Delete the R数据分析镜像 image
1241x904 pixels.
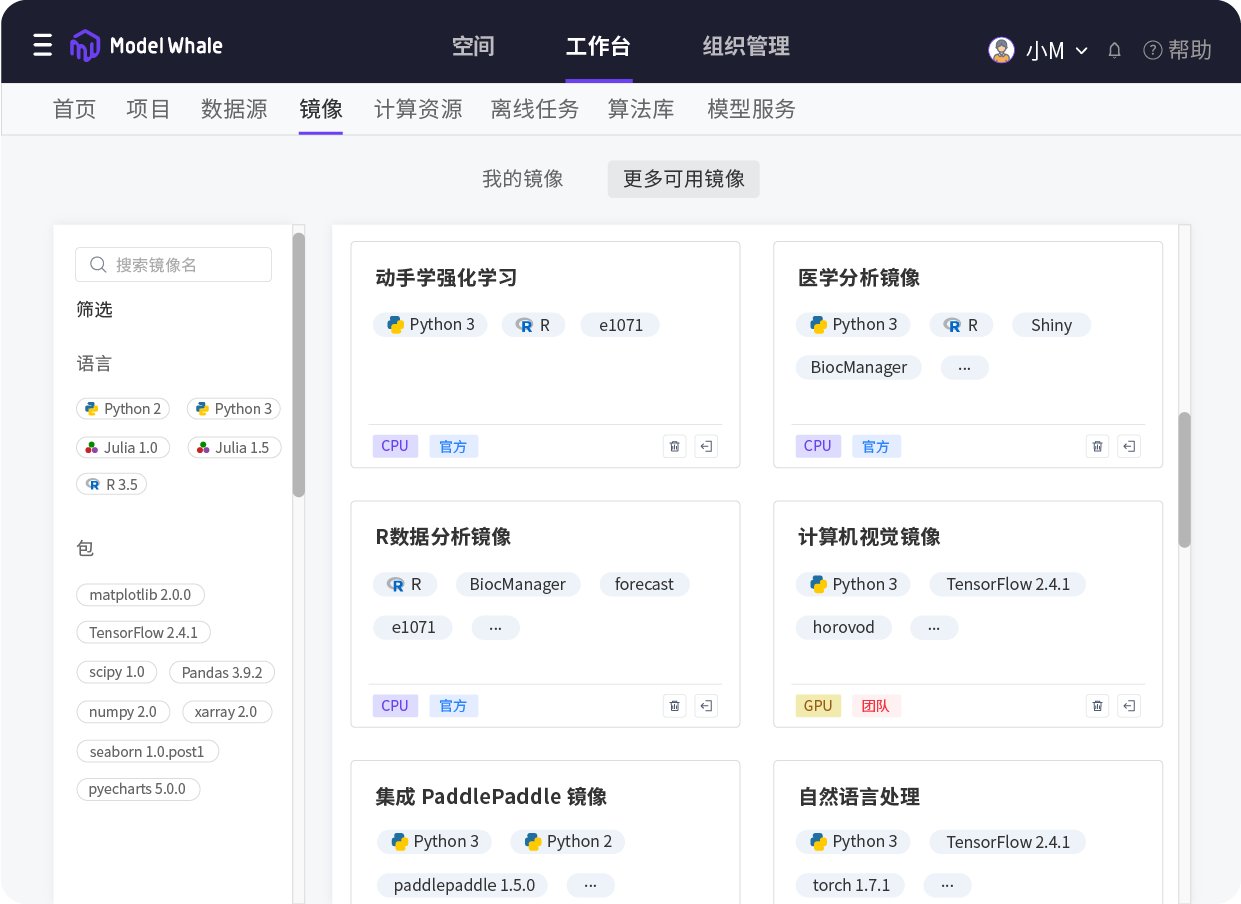675,706
